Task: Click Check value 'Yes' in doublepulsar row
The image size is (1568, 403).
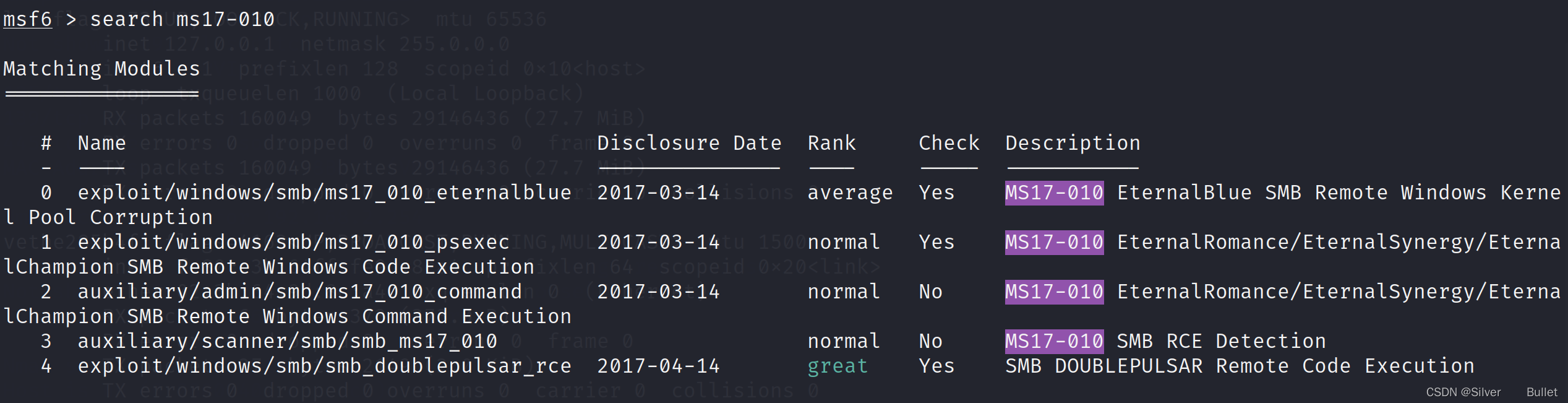Action: (936, 366)
